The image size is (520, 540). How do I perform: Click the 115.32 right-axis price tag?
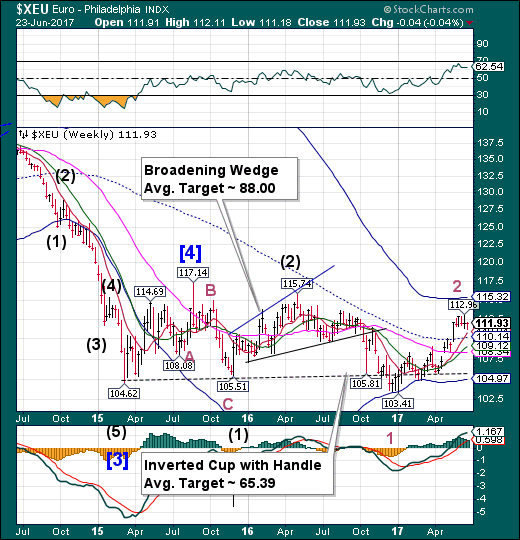pos(492,296)
